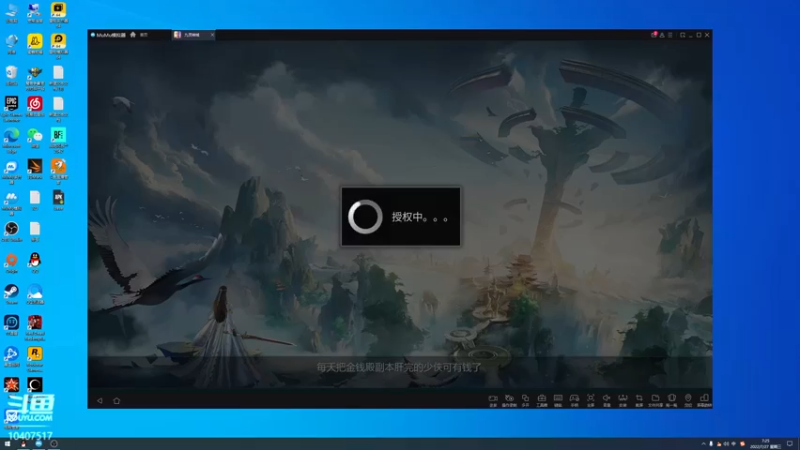This screenshot has height=450, width=800.
Task: Open the MuMu hamburger menu icon
Action: pos(670,35)
